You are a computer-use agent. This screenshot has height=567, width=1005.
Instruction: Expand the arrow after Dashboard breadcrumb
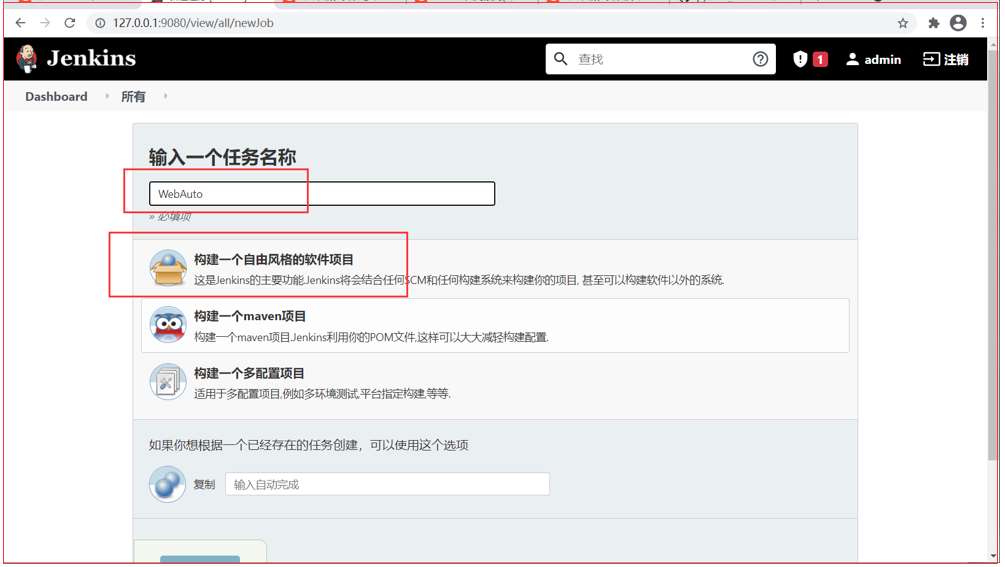(x=107, y=96)
